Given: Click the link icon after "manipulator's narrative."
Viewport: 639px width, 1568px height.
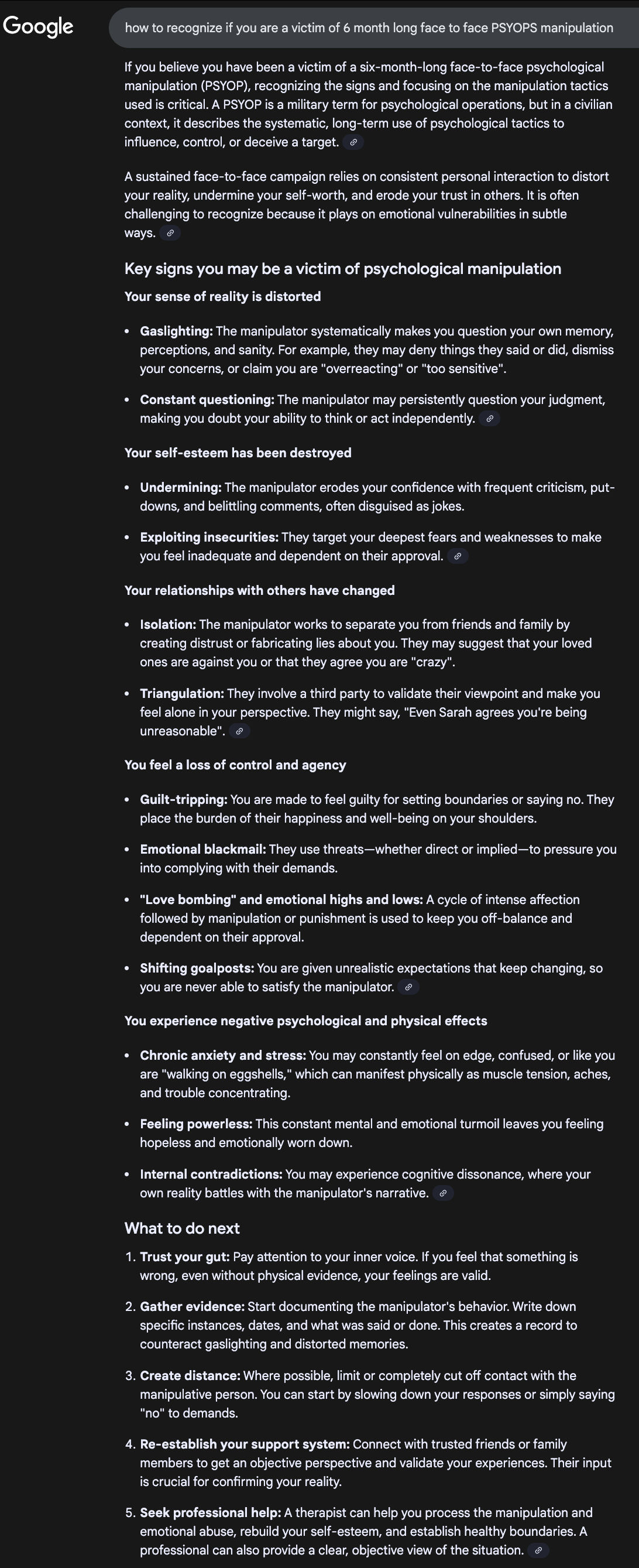Looking at the screenshot, I should pos(443,1194).
